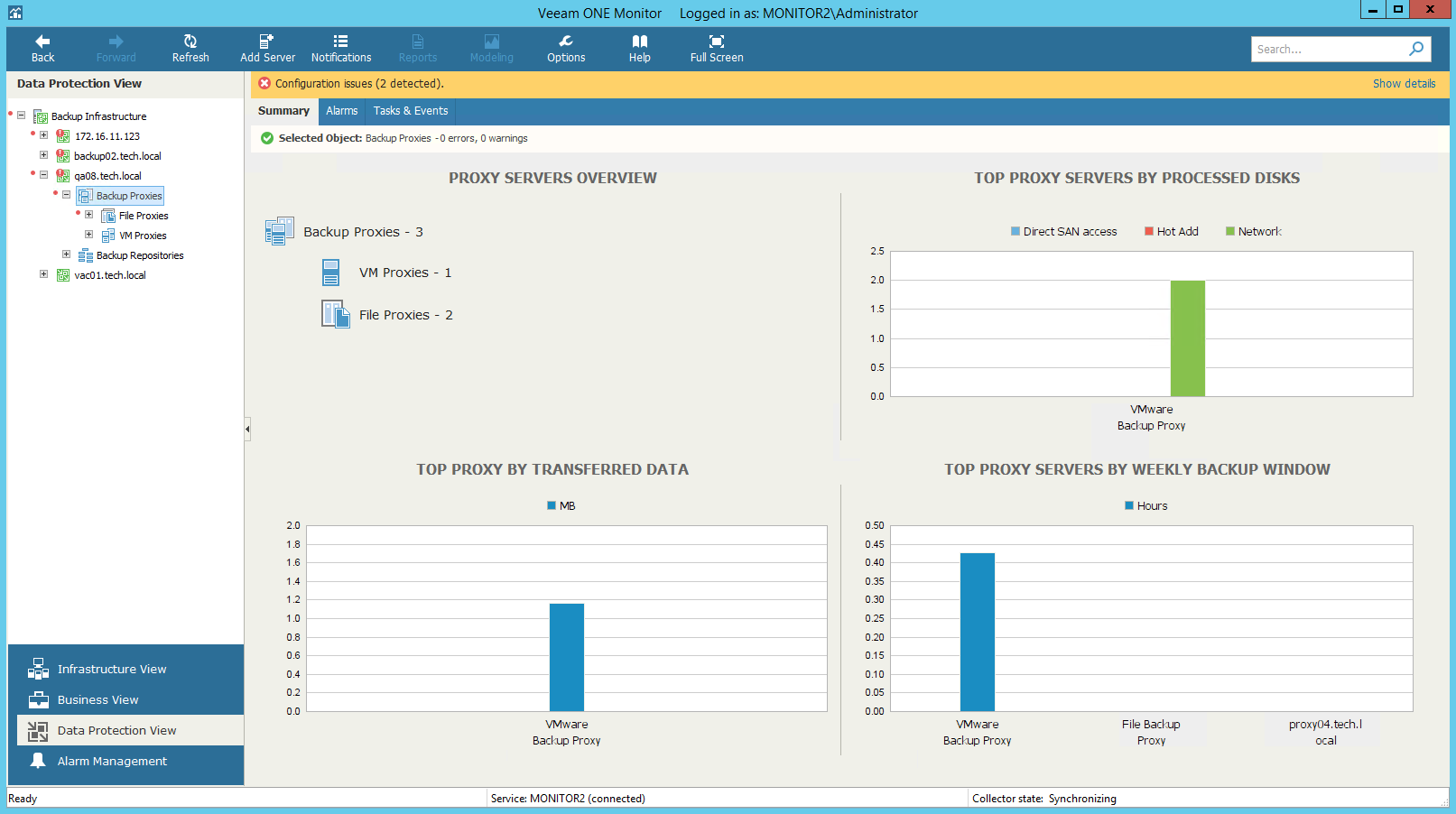The image size is (1456, 814).
Task: Click the Backup Repositories tree icon
Action: point(86,255)
